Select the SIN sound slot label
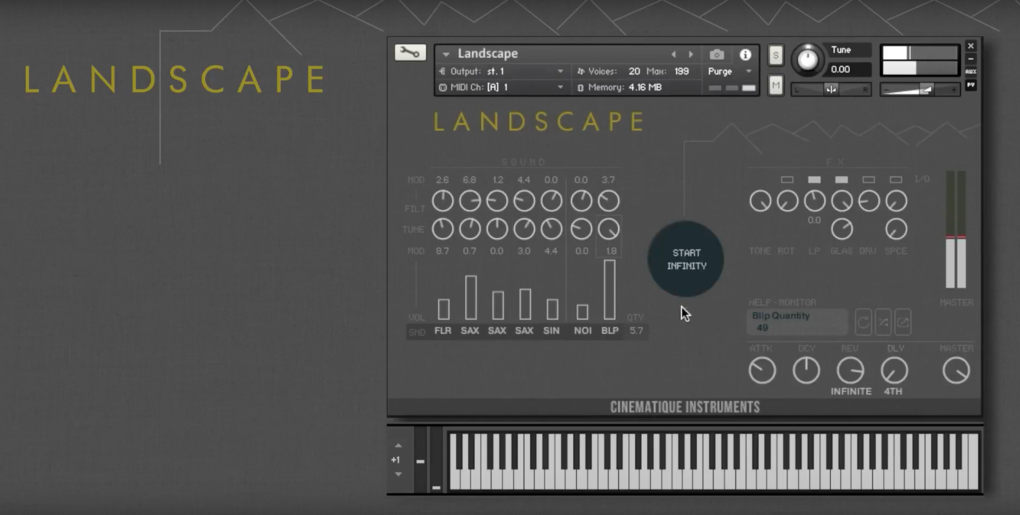 552,331
